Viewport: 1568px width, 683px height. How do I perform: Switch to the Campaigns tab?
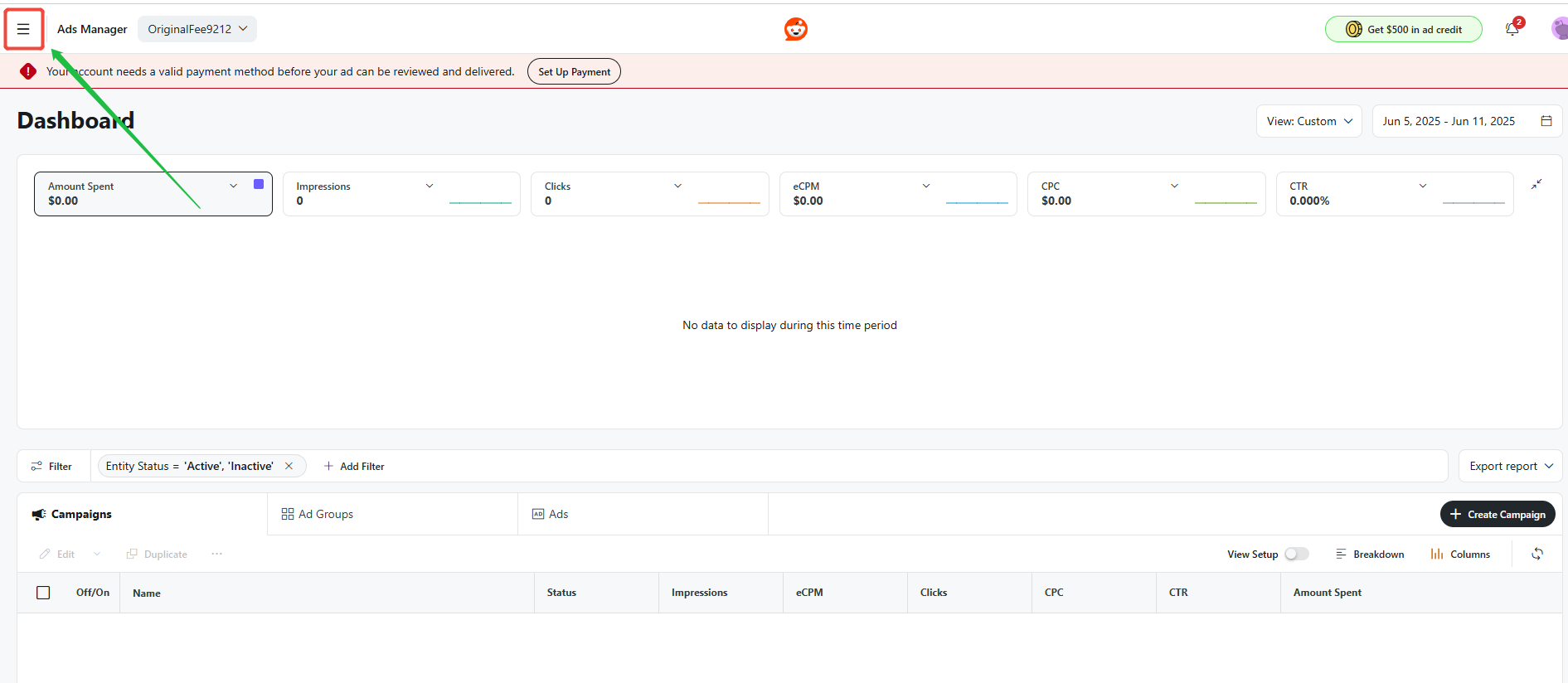[143, 514]
